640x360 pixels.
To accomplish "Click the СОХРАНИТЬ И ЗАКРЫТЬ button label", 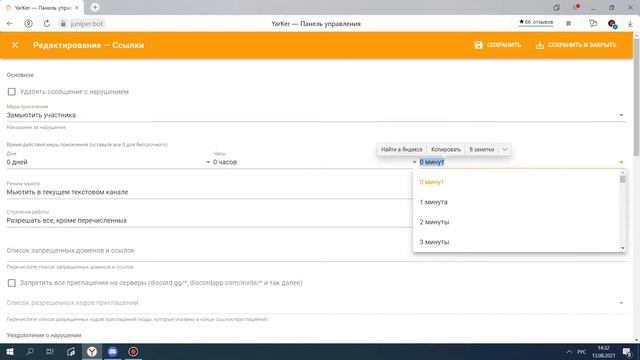I will [582, 45].
